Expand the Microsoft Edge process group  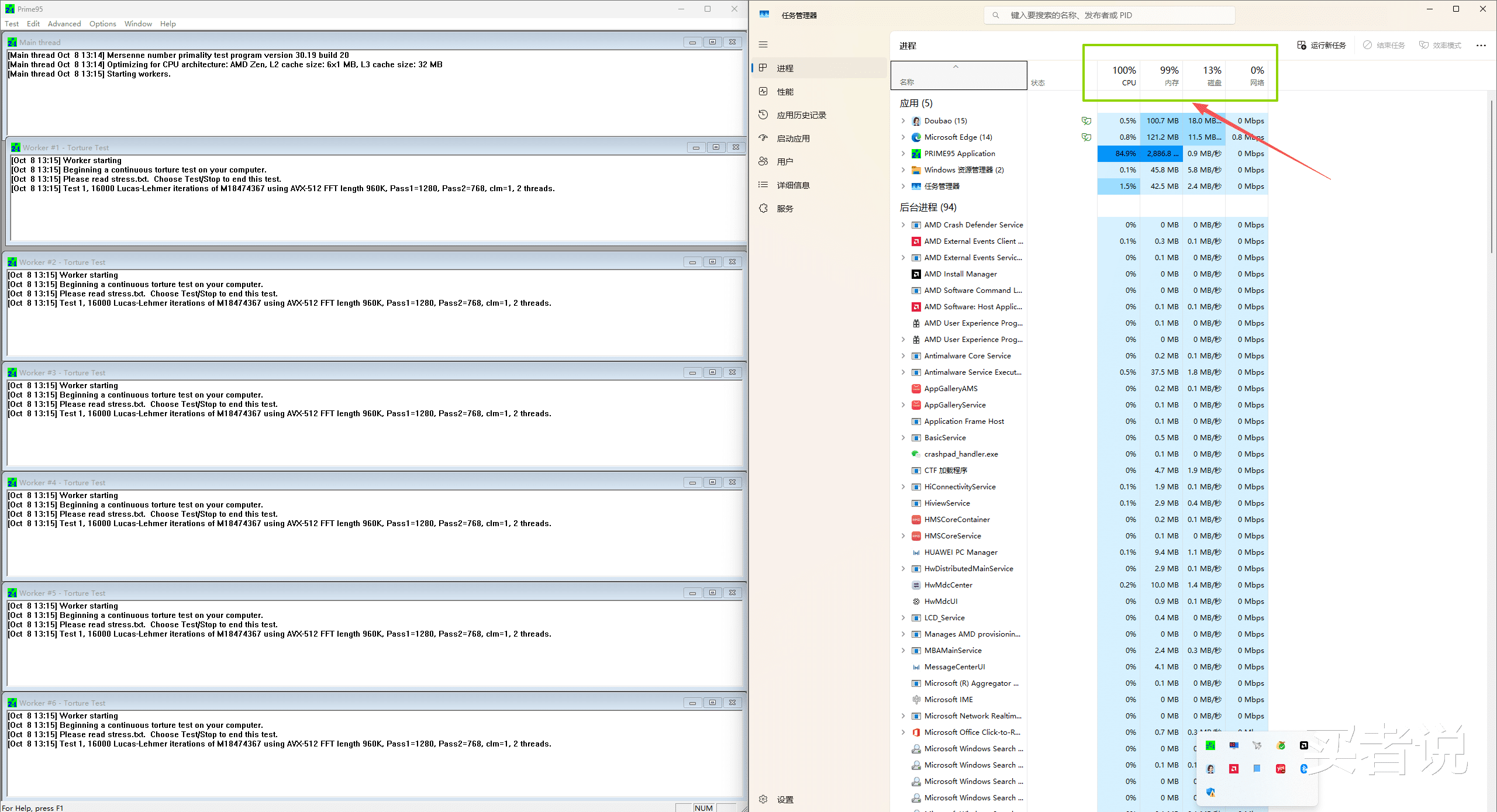click(x=903, y=137)
